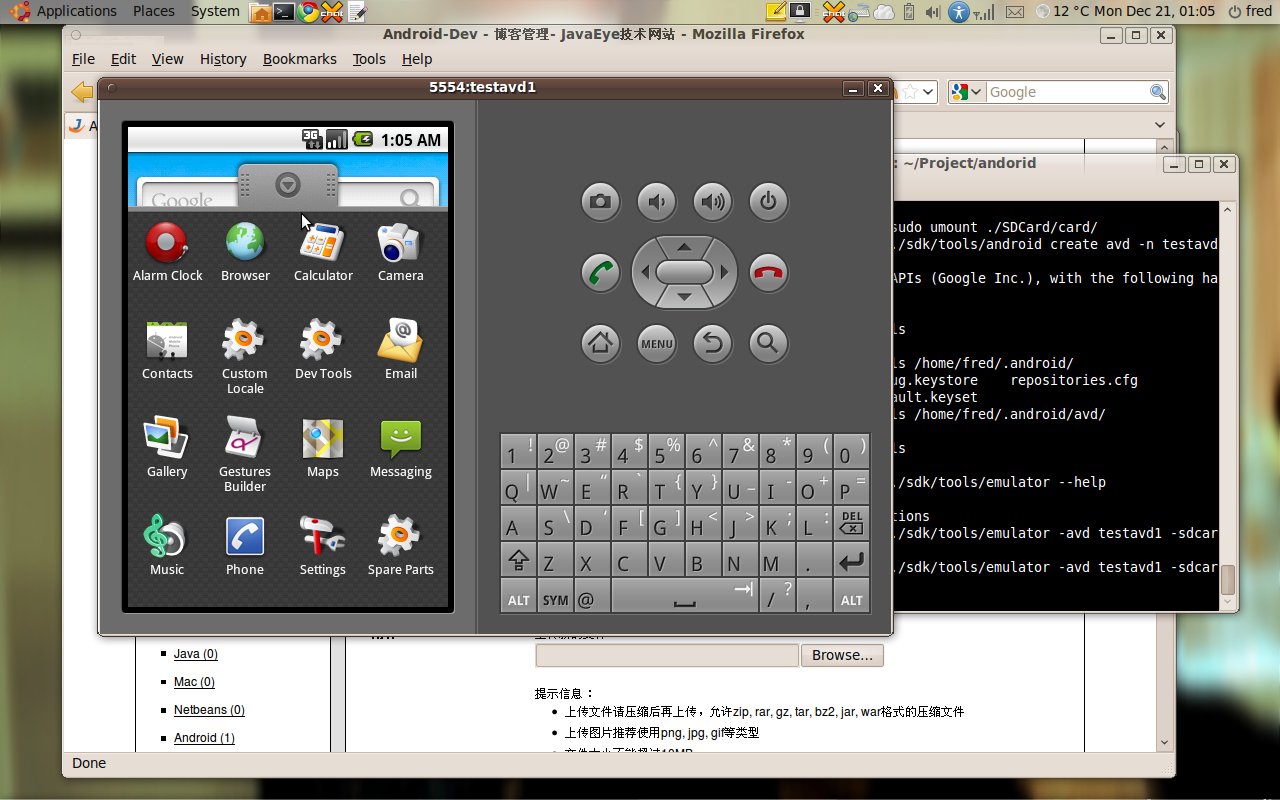Open Firefox Edit menu

(x=123, y=59)
